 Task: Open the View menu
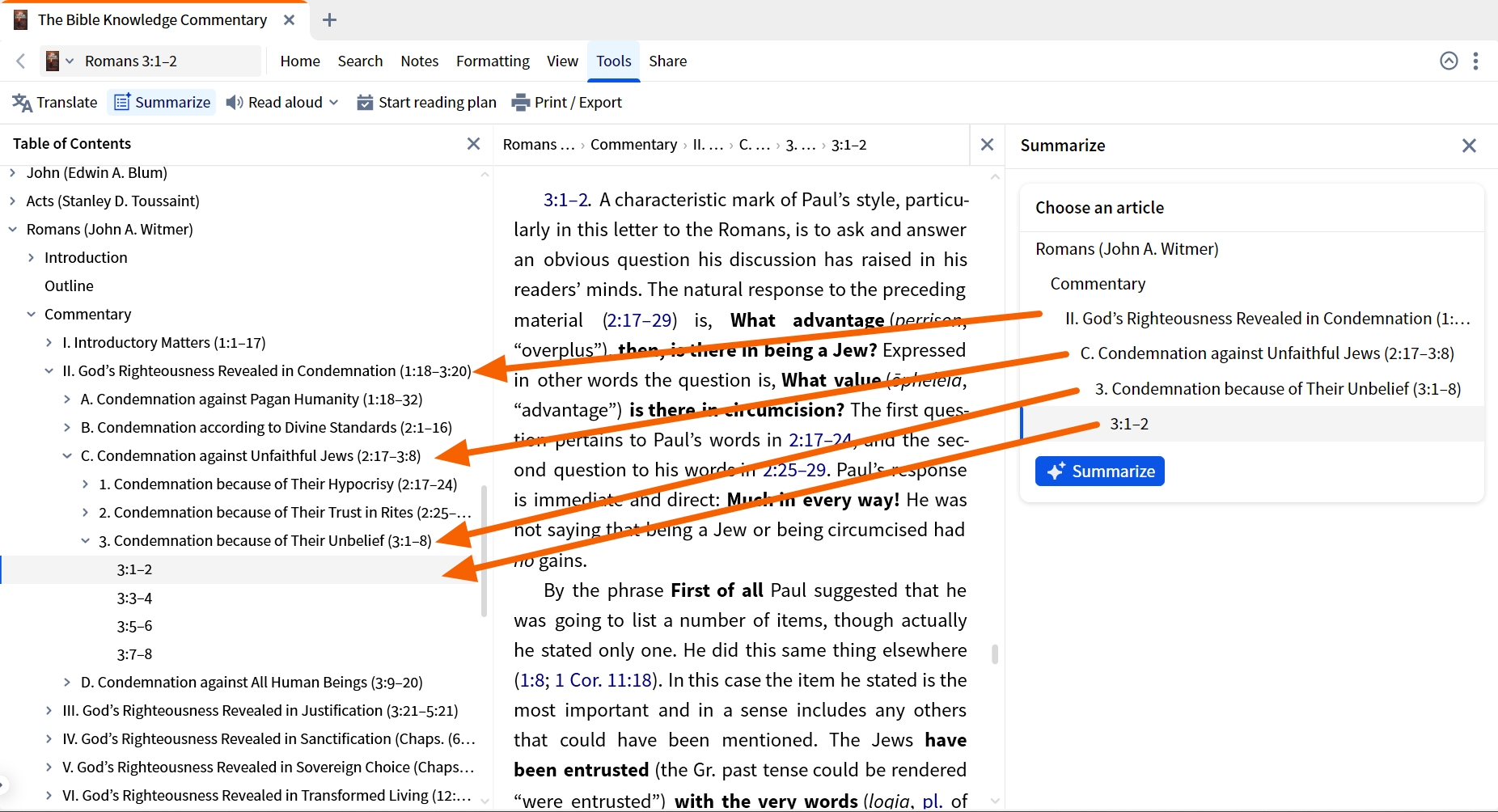point(562,61)
